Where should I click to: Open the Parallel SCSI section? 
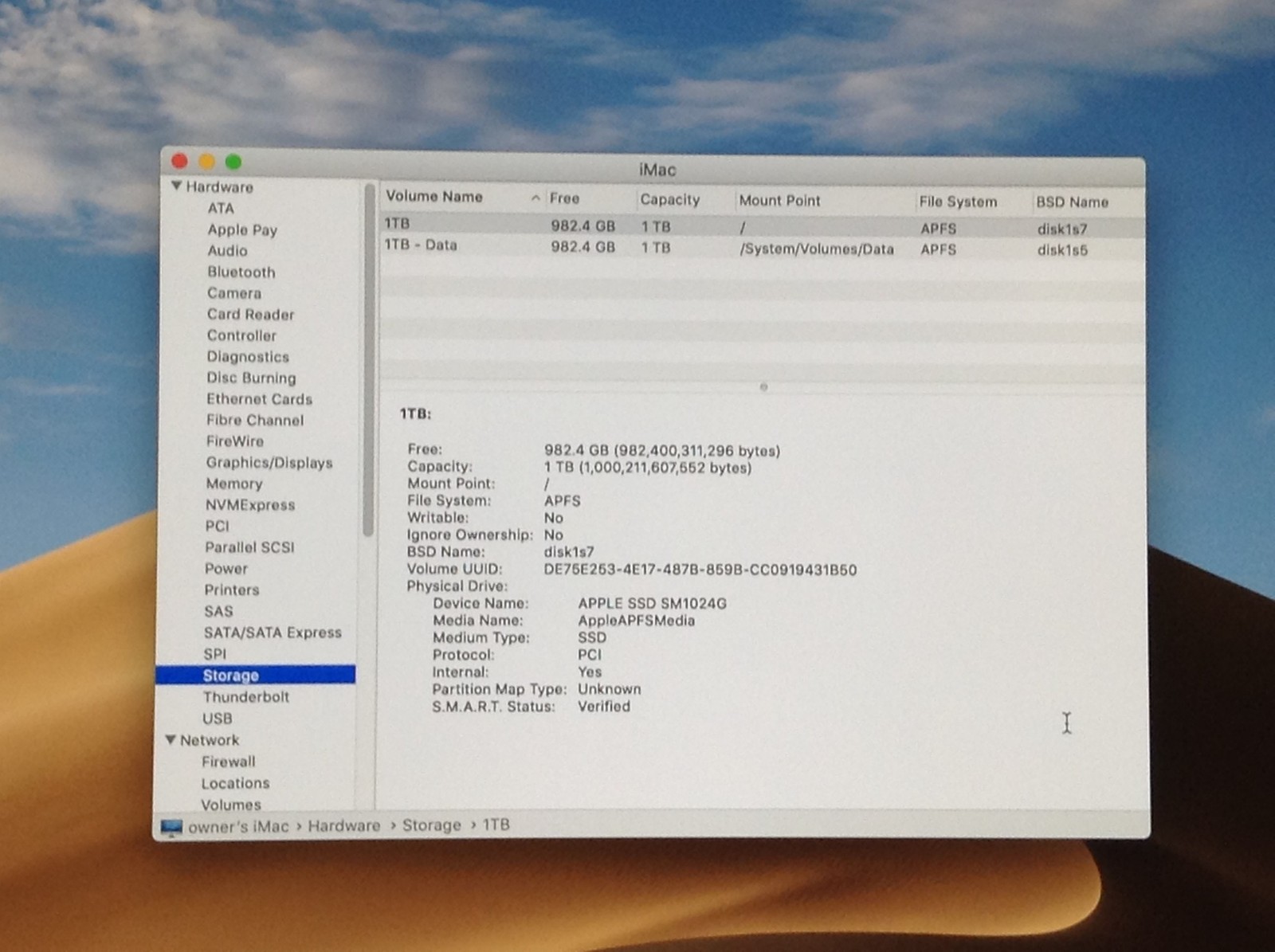(x=249, y=547)
